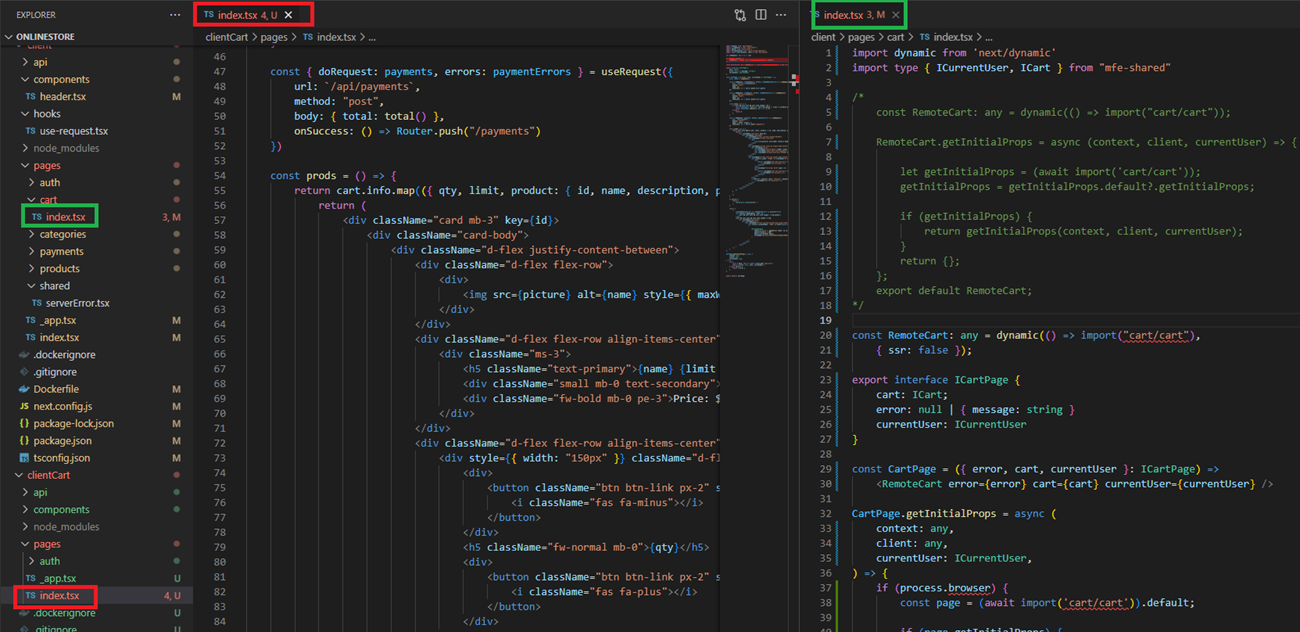Viewport: 1300px width, 632px height.
Task: Open tsconfig.json file
Action: tap(61, 458)
